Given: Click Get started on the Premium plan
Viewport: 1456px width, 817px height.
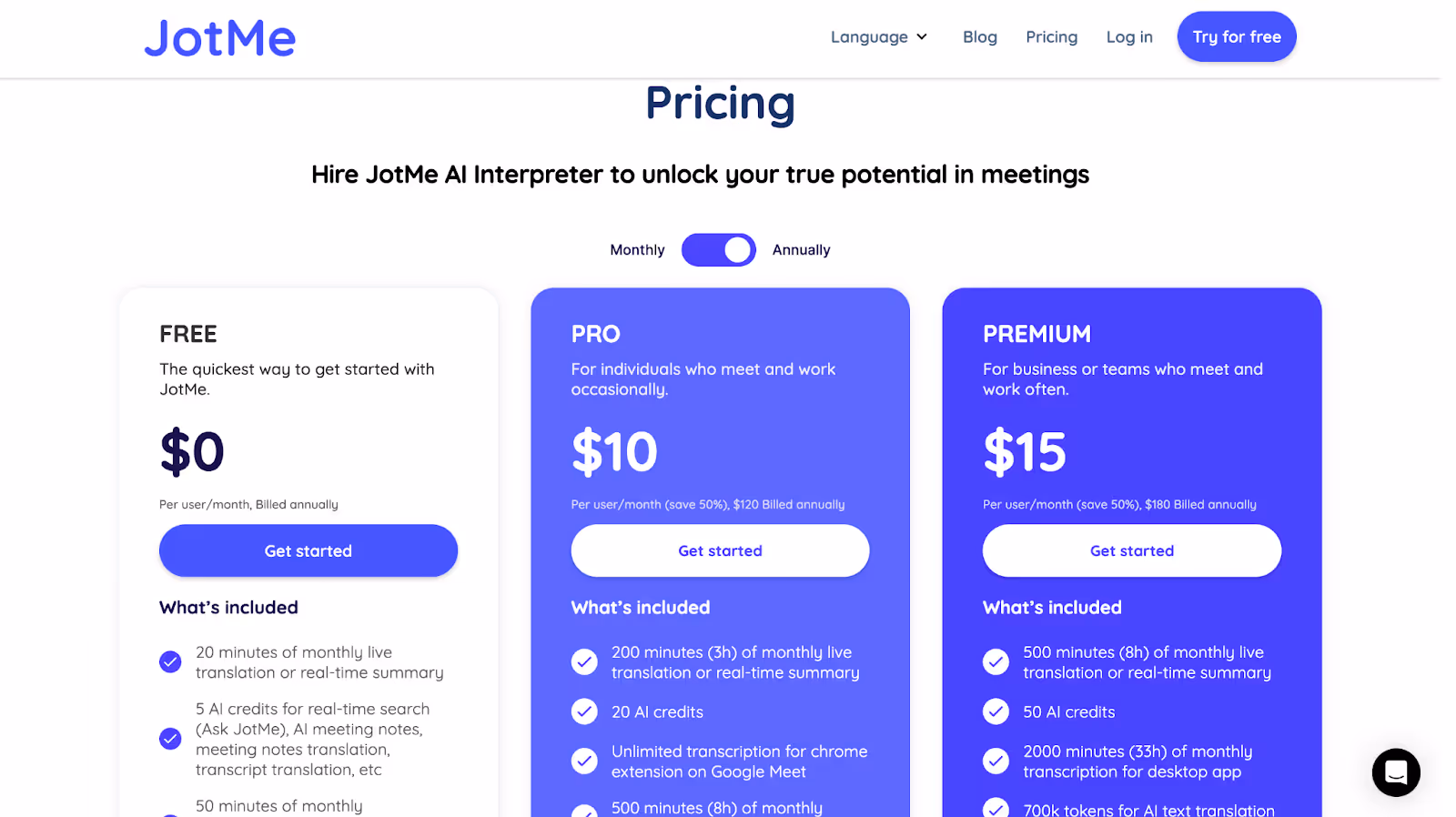Looking at the screenshot, I should coord(1131,550).
